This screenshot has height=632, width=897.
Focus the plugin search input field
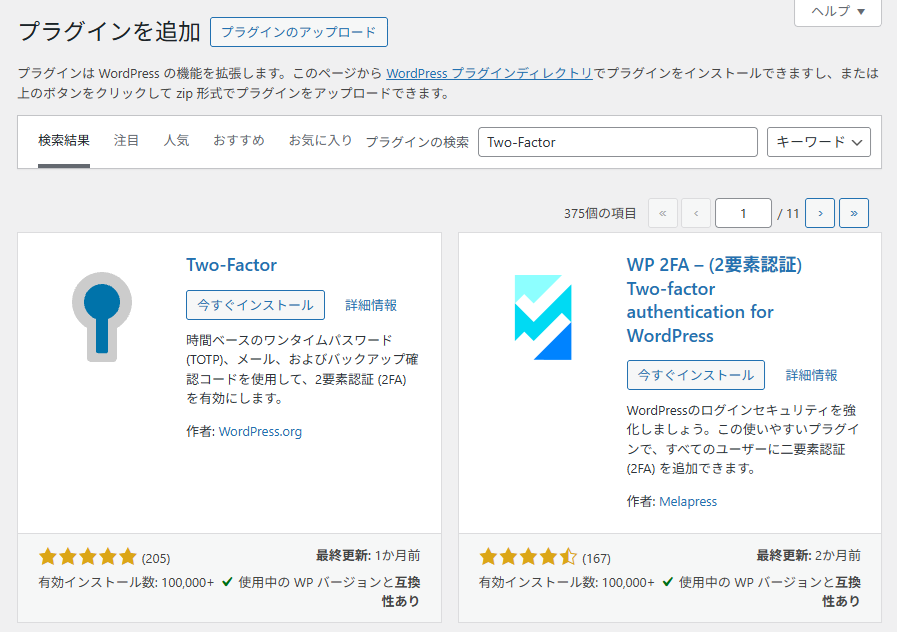(x=618, y=142)
